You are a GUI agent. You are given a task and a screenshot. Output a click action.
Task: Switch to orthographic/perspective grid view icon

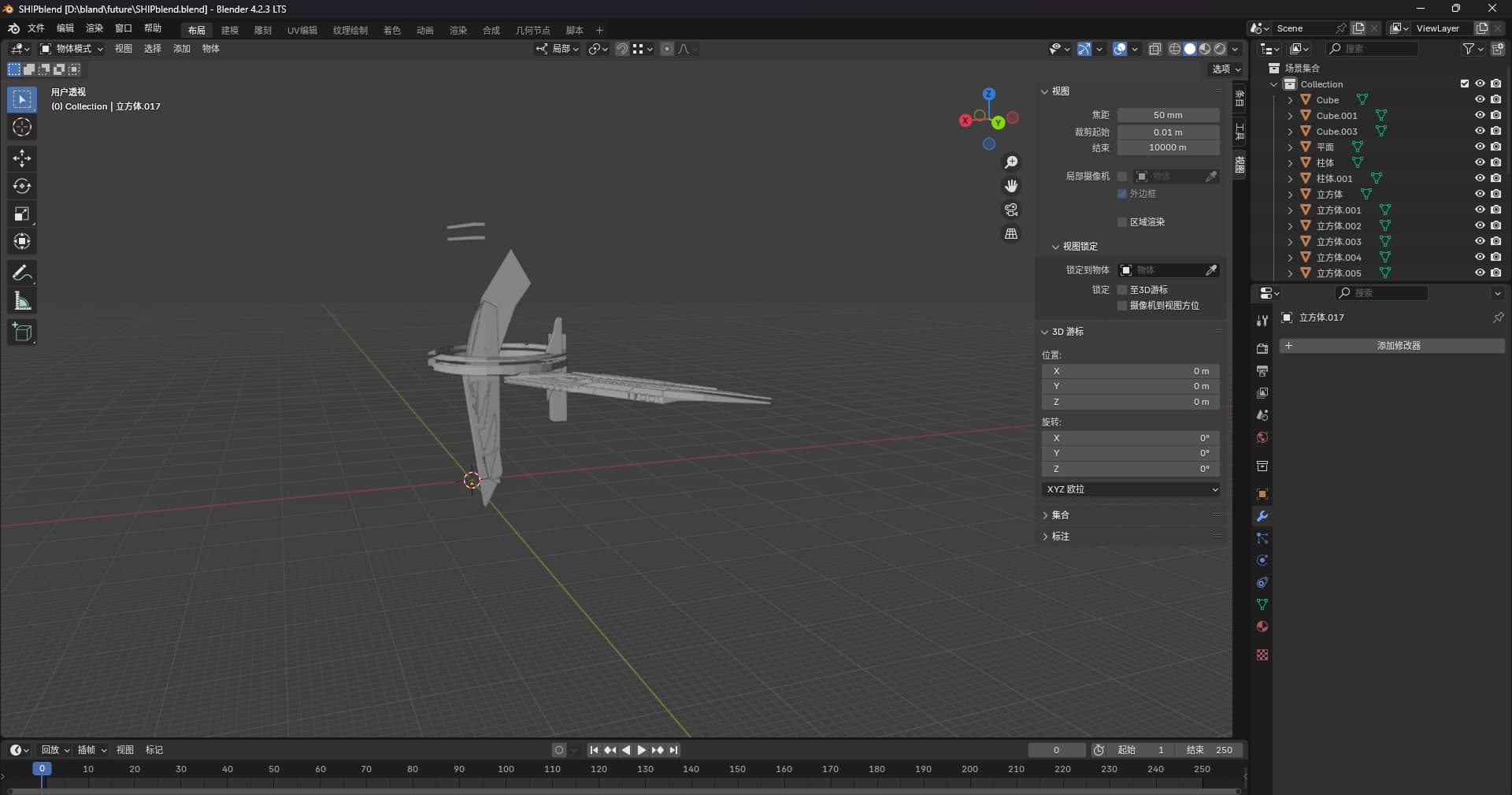click(x=1011, y=234)
